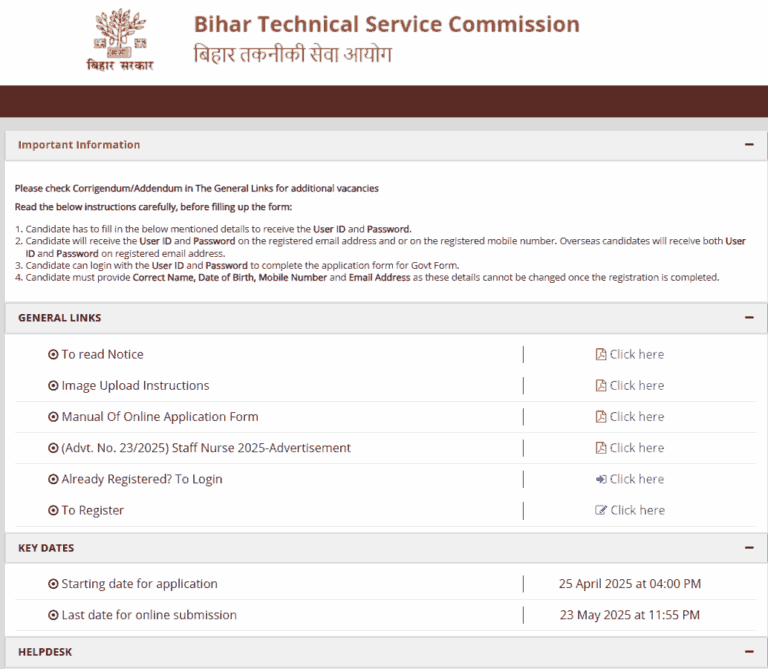
Task: Click PDF icon for Image Upload Instructions
Action: 601,386
